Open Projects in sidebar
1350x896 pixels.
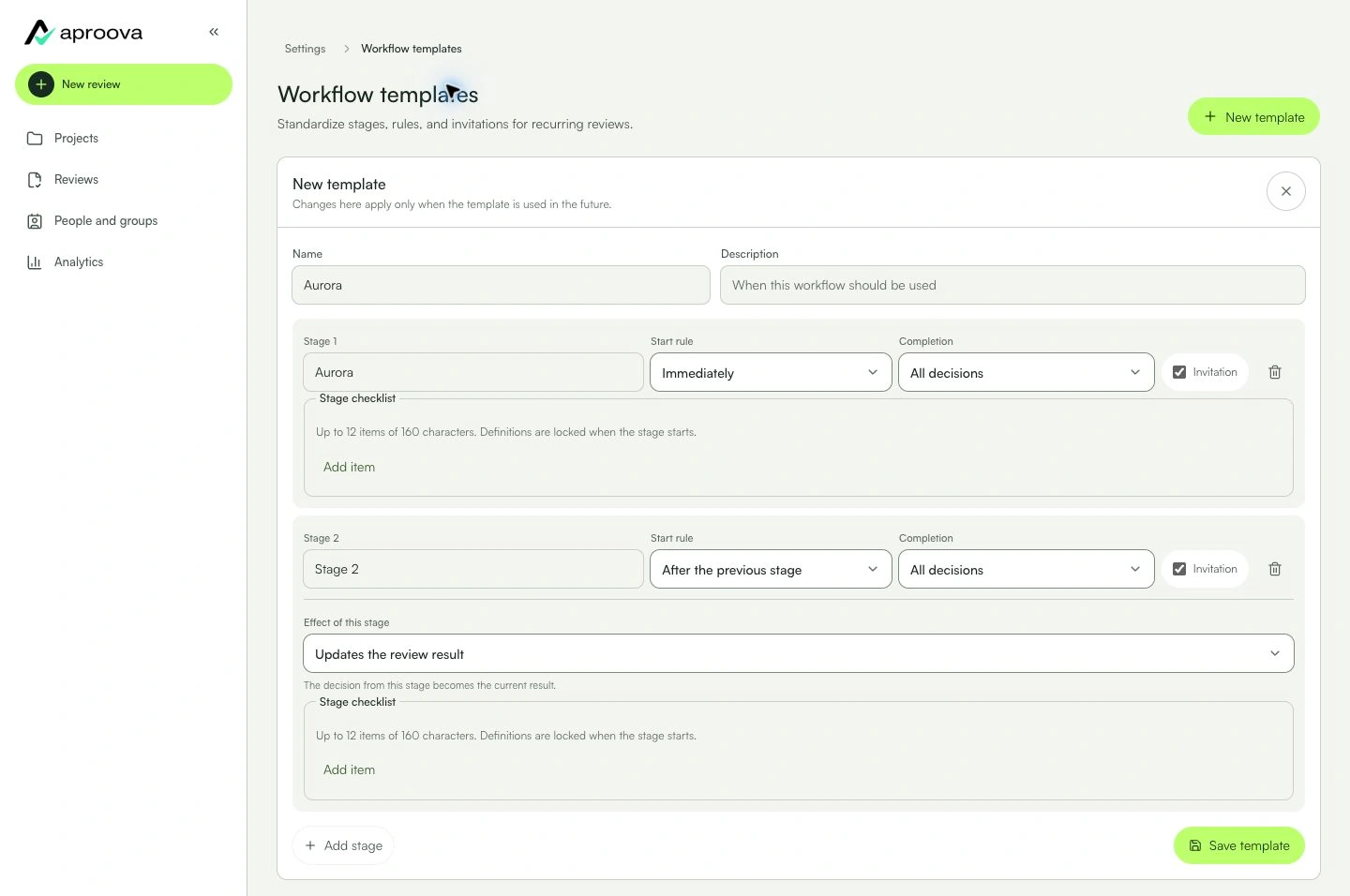click(124, 139)
